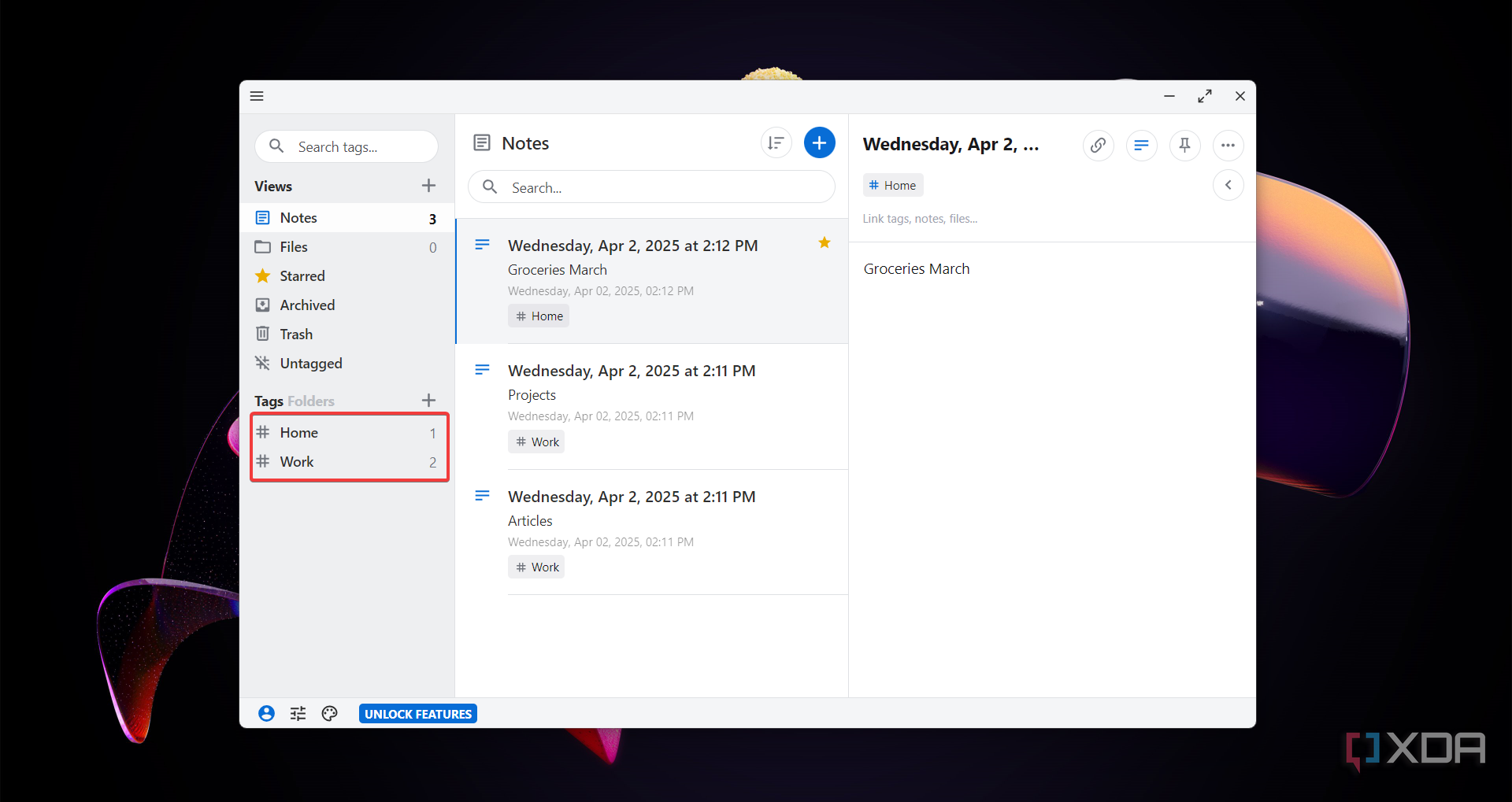Open the Archived view
Image resolution: width=1512 pixels, height=802 pixels.
click(347, 305)
